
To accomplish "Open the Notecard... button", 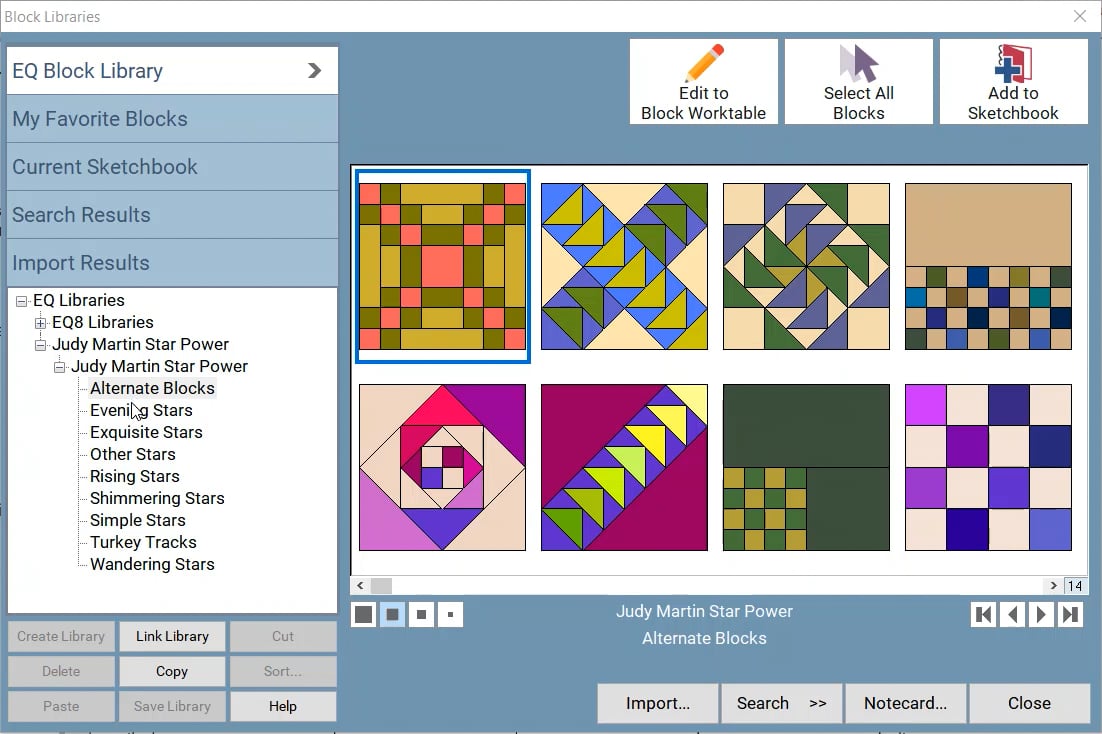I will [905, 703].
